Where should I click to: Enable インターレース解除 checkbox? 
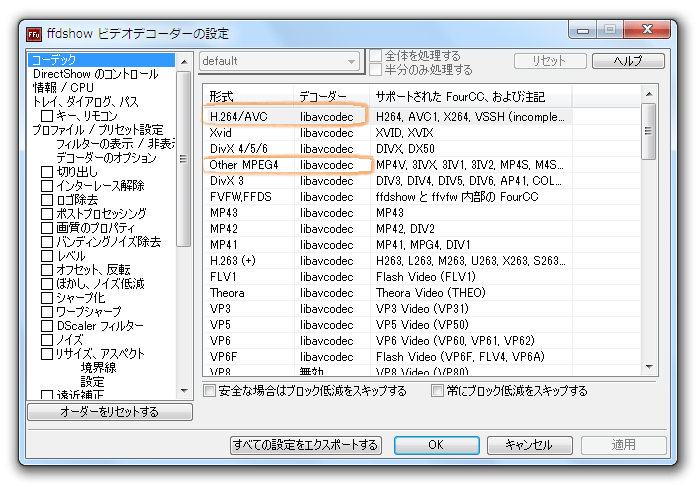pyautogui.click(x=47, y=186)
